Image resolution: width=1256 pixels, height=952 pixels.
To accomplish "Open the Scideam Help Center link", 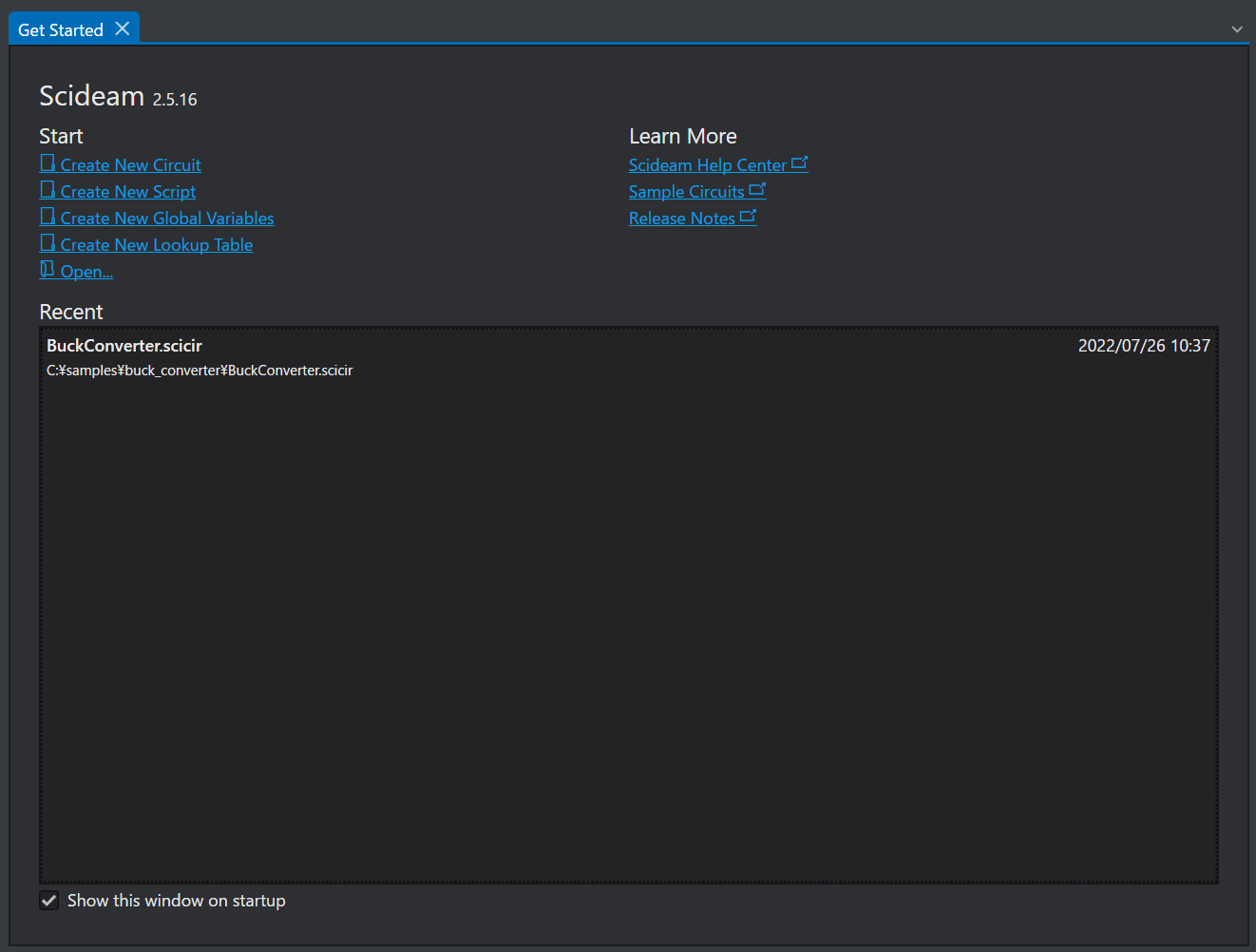I will [x=708, y=165].
